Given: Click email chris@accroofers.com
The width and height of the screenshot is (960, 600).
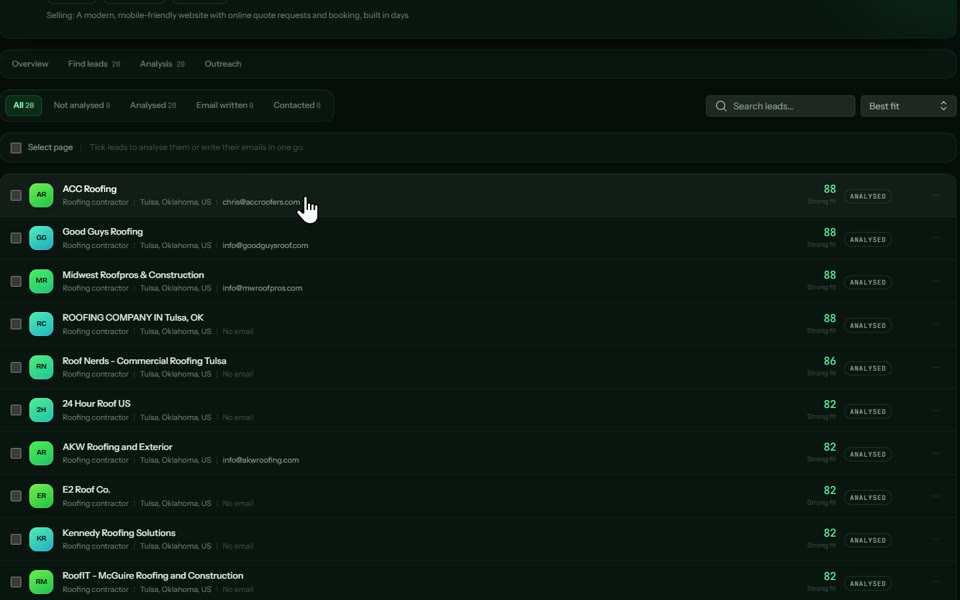Looking at the screenshot, I should 261,202.
